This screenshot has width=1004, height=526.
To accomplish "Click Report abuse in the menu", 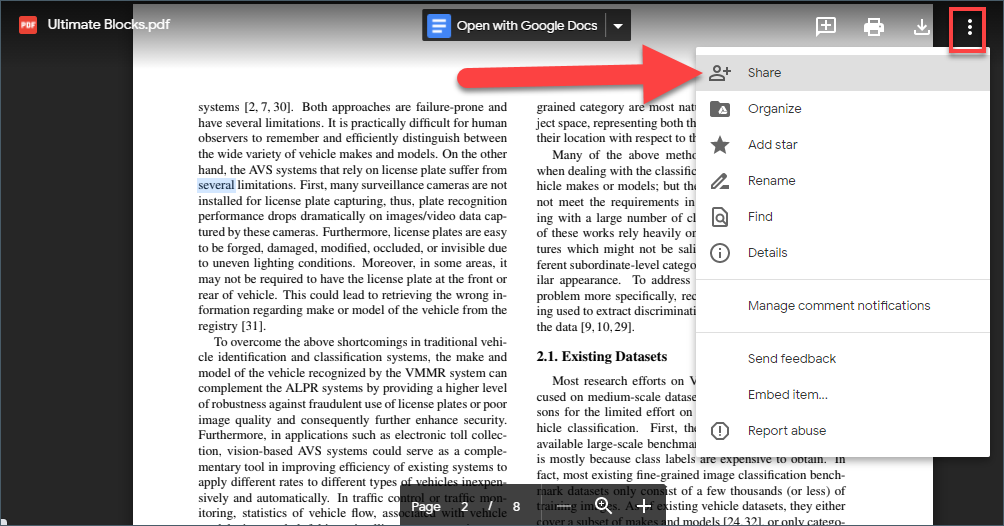I will [x=843, y=431].
